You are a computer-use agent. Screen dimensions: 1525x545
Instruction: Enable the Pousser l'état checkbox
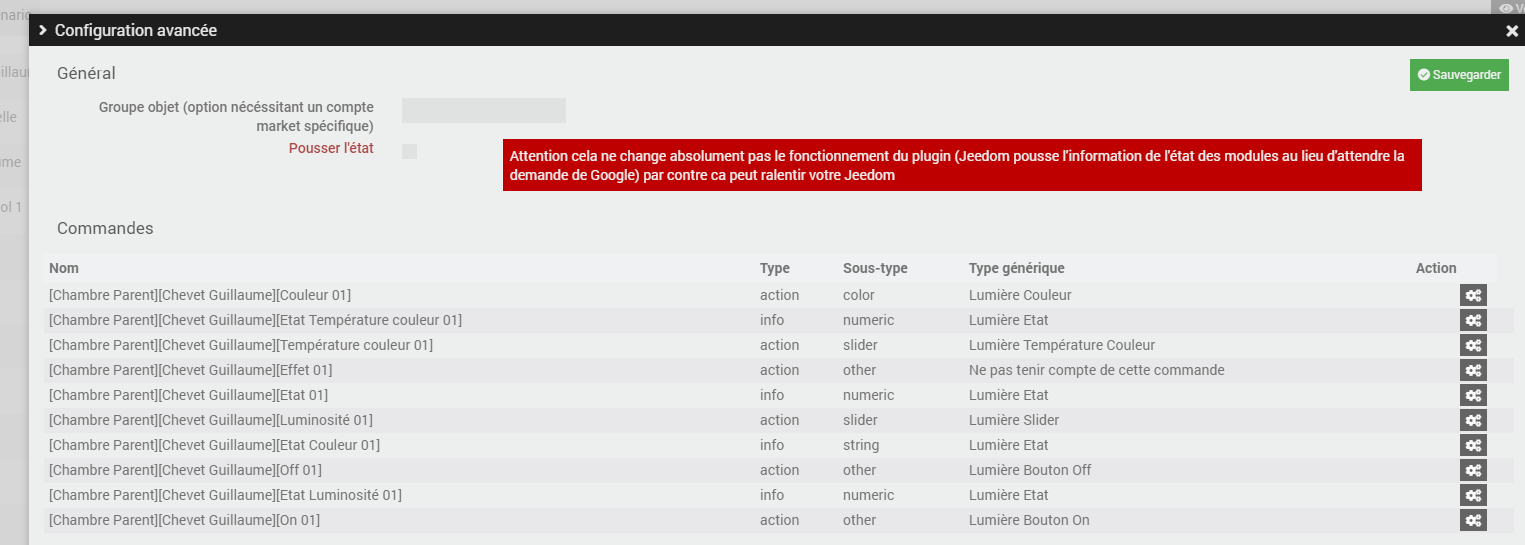coord(409,151)
